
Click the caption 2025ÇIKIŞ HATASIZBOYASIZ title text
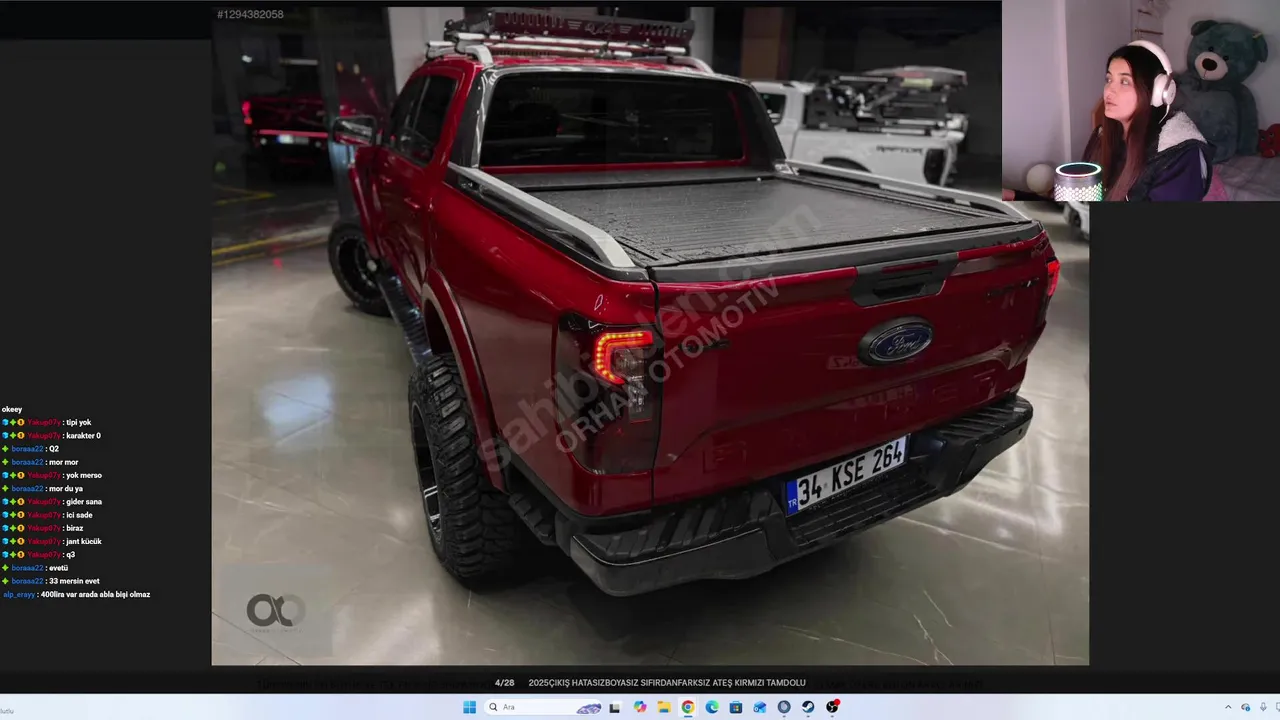click(667, 683)
